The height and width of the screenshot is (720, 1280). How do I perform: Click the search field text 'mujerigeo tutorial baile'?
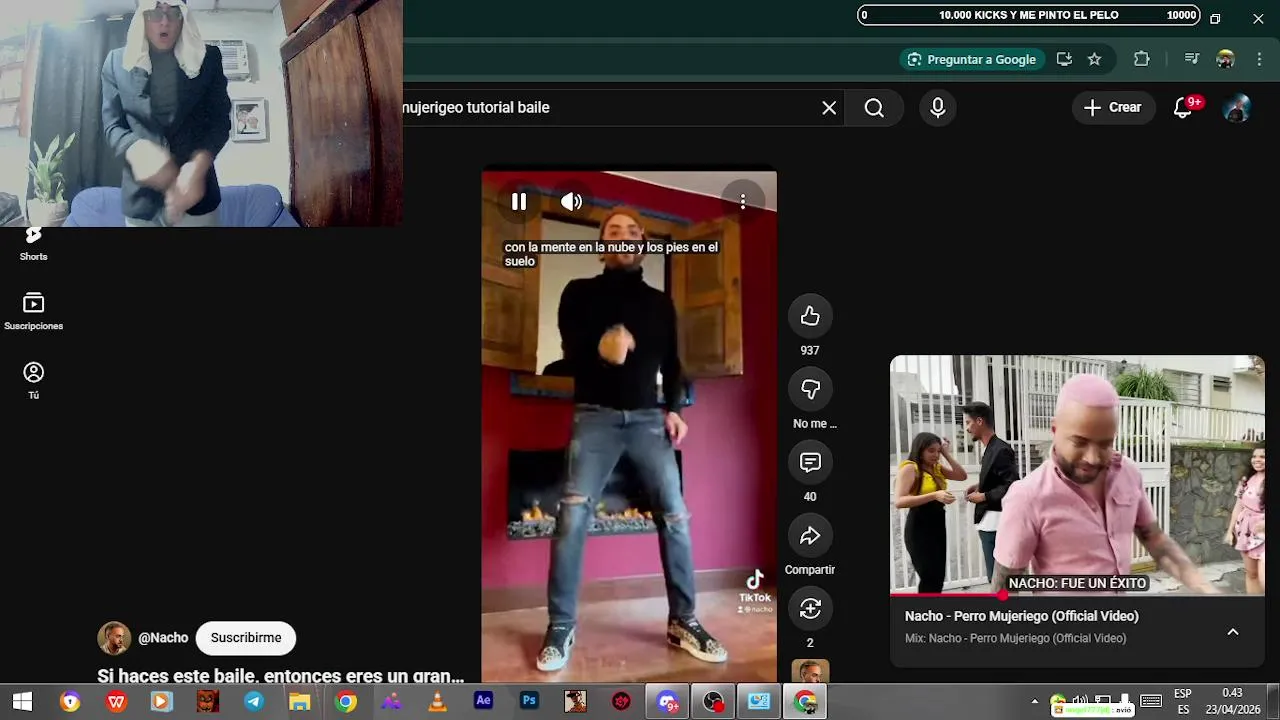tap(476, 107)
